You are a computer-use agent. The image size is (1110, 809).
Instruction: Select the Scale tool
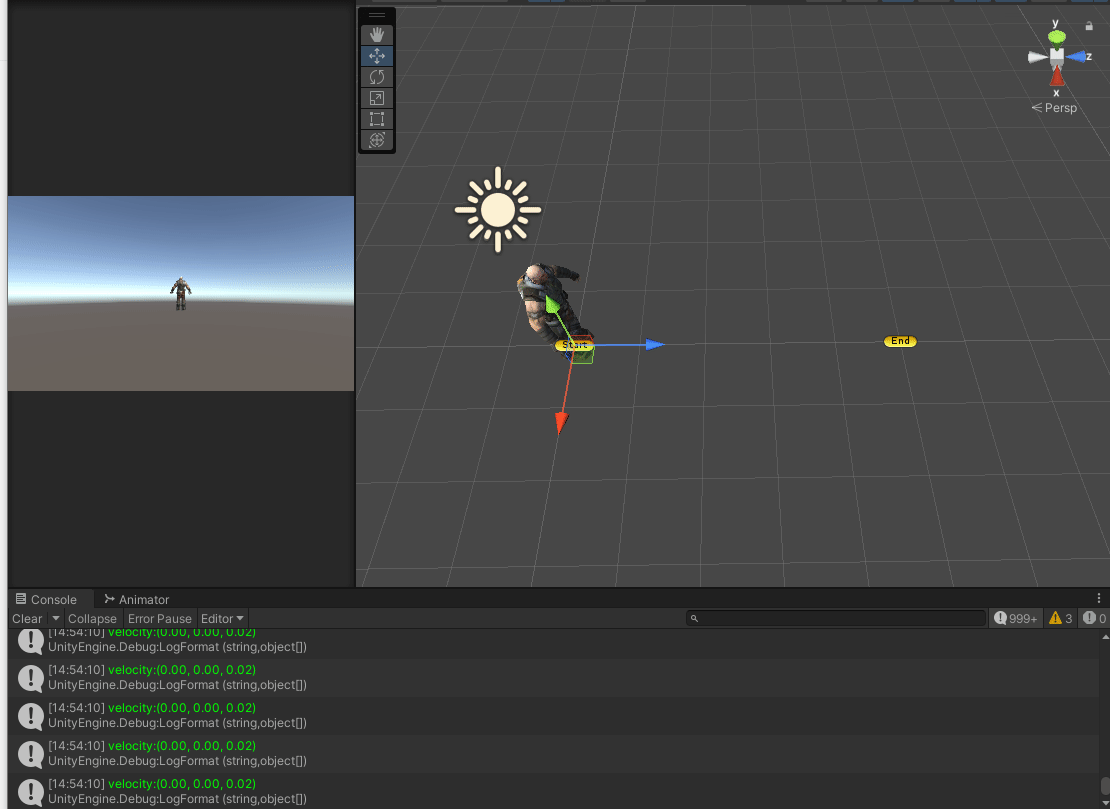tap(377, 98)
